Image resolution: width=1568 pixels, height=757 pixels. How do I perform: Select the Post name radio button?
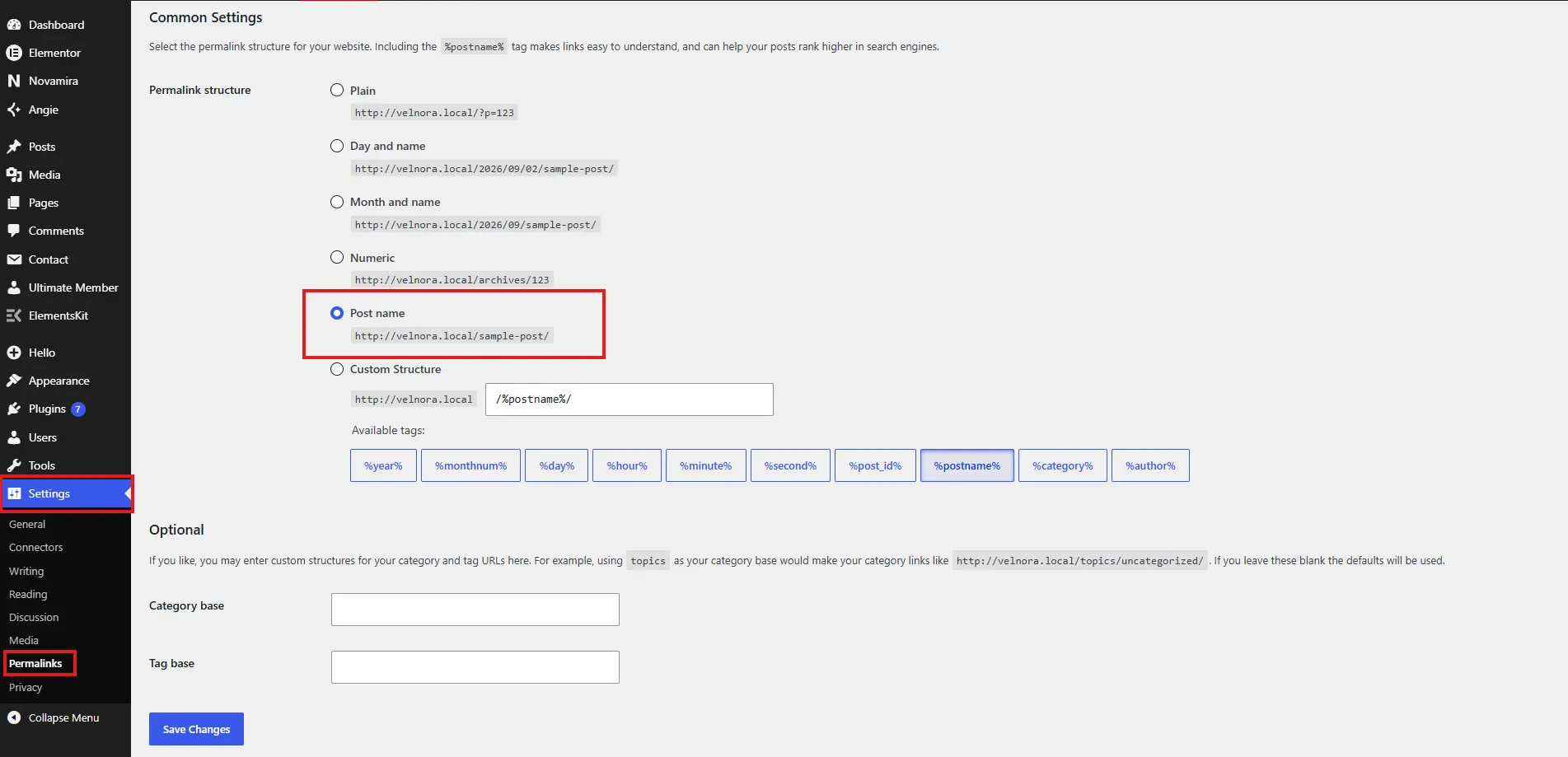[337, 313]
